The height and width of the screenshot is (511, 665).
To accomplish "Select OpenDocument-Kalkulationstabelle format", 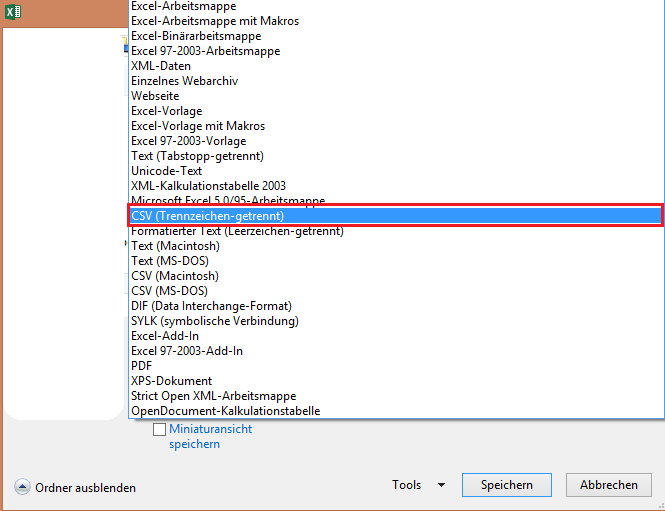I will [x=396, y=411].
